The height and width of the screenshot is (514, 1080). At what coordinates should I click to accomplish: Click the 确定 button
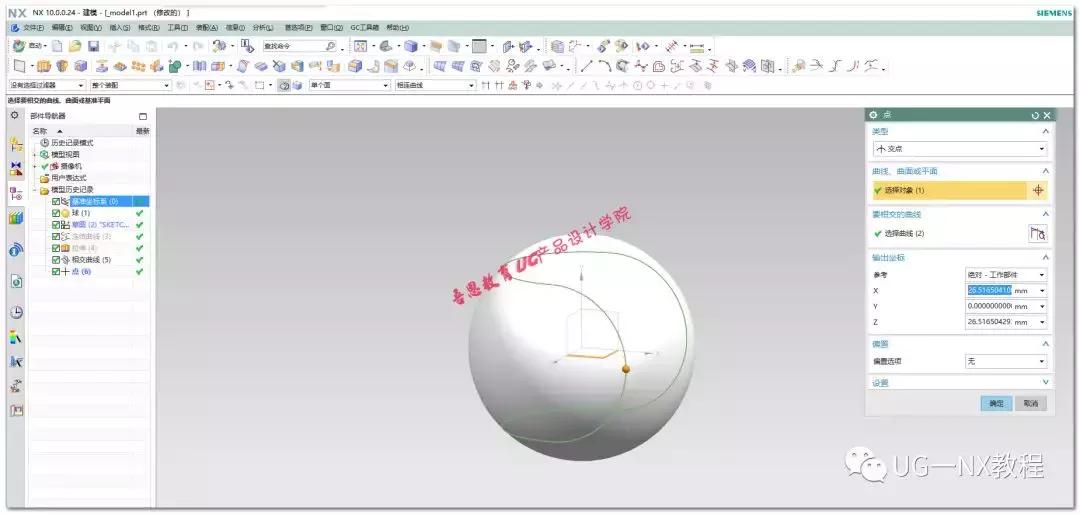[995, 403]
